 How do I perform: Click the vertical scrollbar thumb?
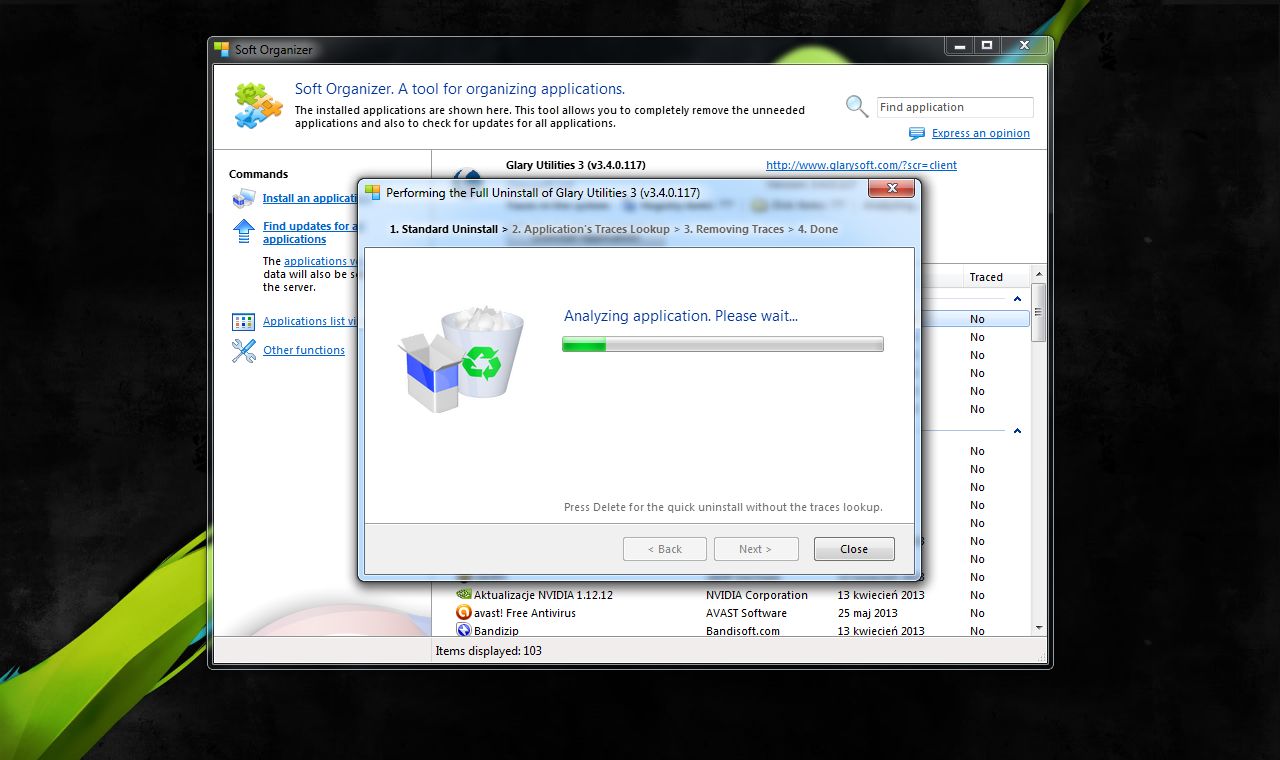(x=1039, y=312)
